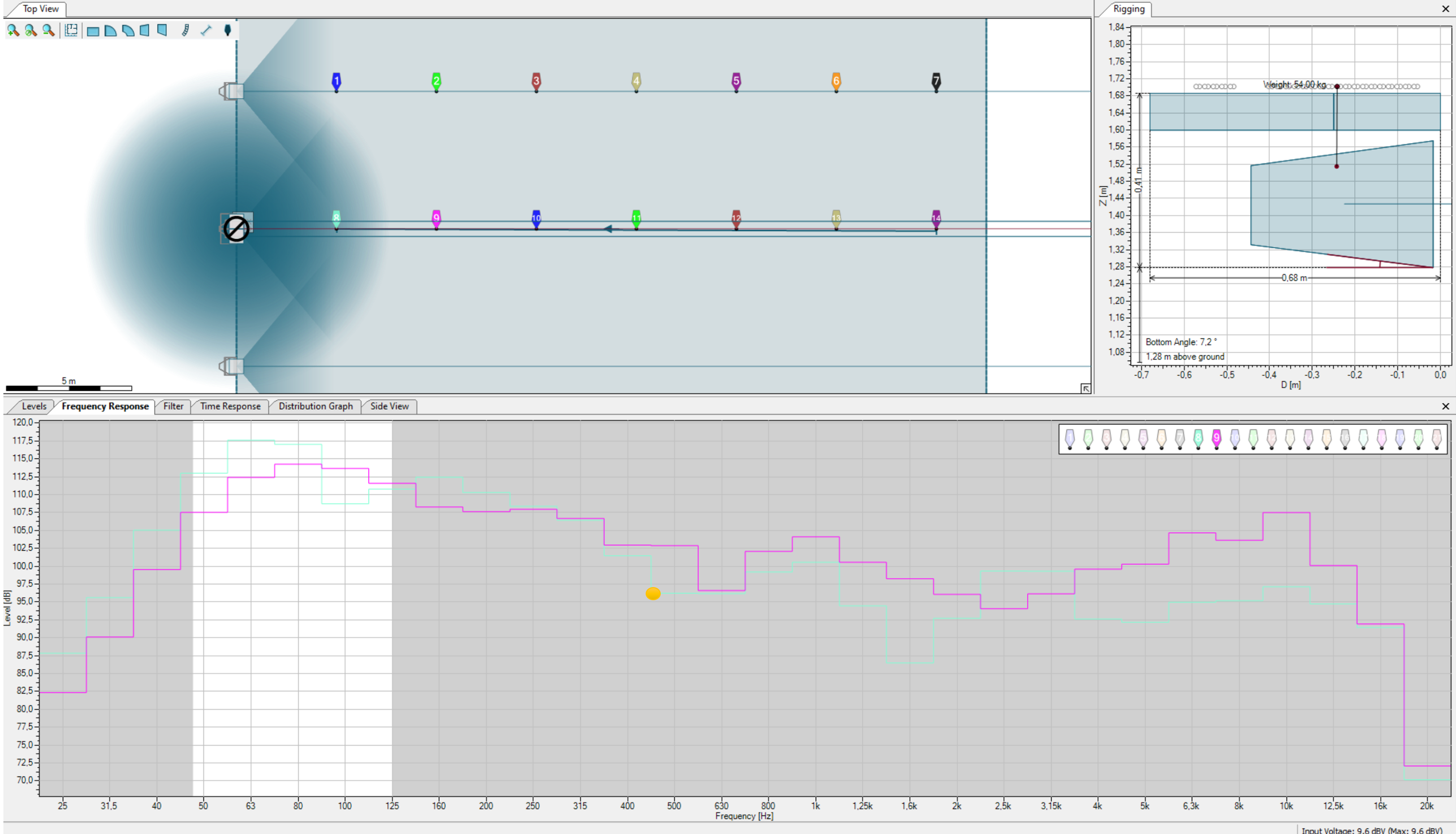
Task: Switch to the Levels tab
Action: pyautogui.click(x=34, y=406)
